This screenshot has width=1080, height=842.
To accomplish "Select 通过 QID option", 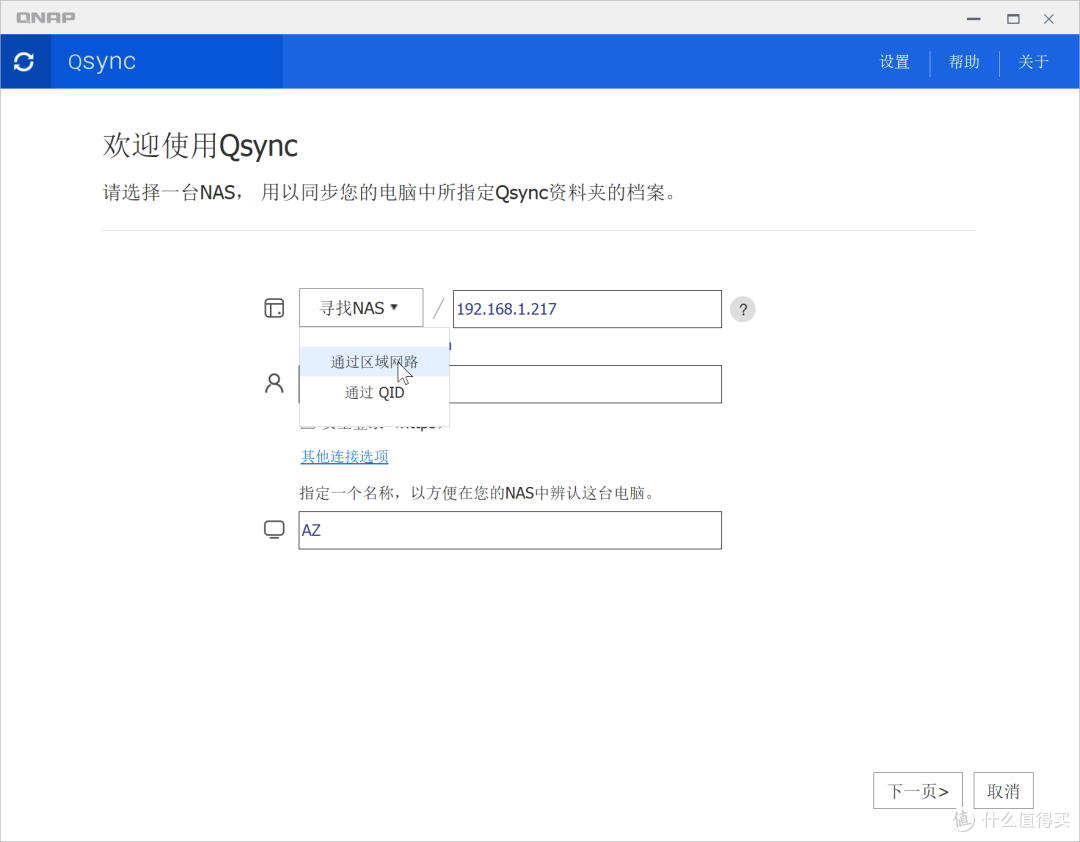I will [x=374, y=393].
